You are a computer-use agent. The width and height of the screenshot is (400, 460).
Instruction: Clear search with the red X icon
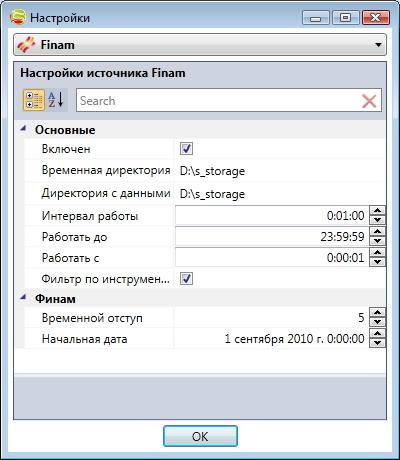pos(369,101)
